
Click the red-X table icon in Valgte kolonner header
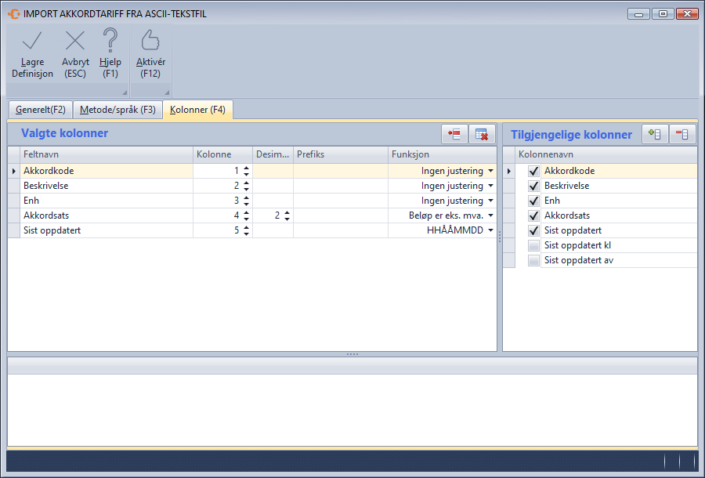click(481, 134)
